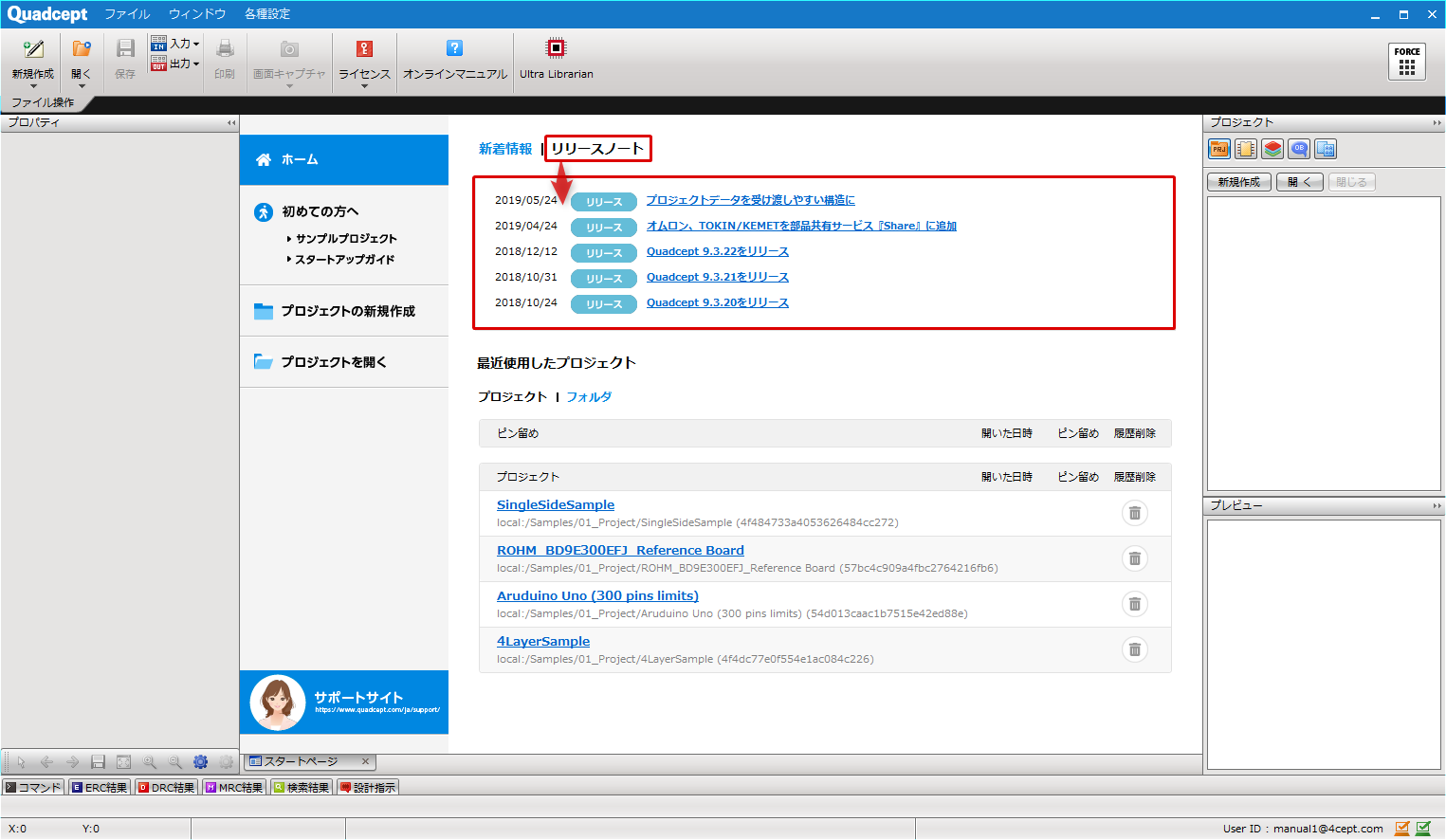1446x840 pixels.
Task: Open the 各種設定 menu
Action: point(267,13)
